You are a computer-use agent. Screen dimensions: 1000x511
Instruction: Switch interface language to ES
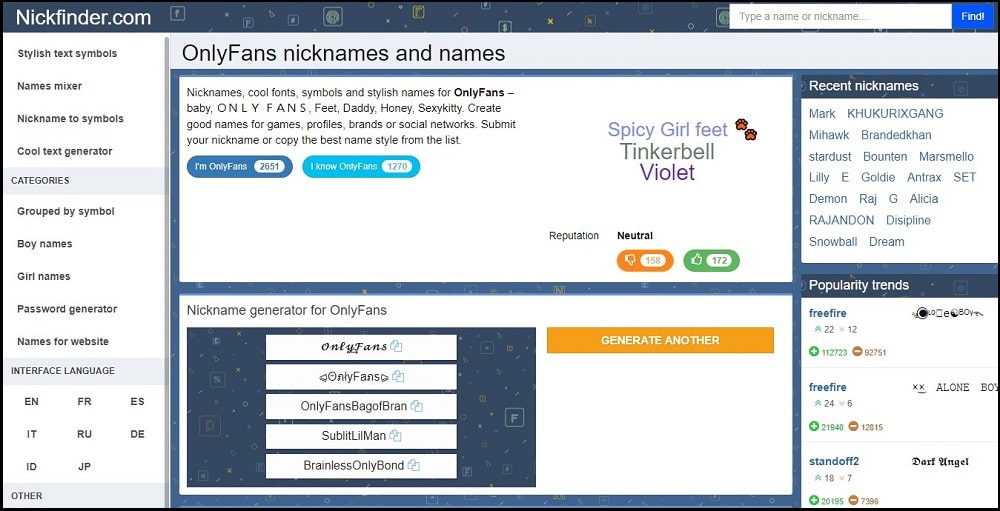pos(137,401)
